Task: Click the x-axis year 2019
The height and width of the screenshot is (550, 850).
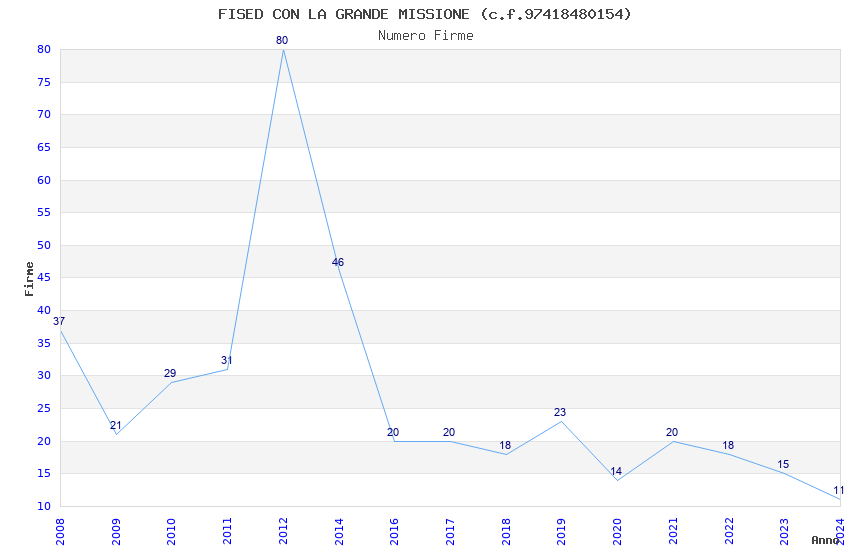Action: tap(562, 531)
